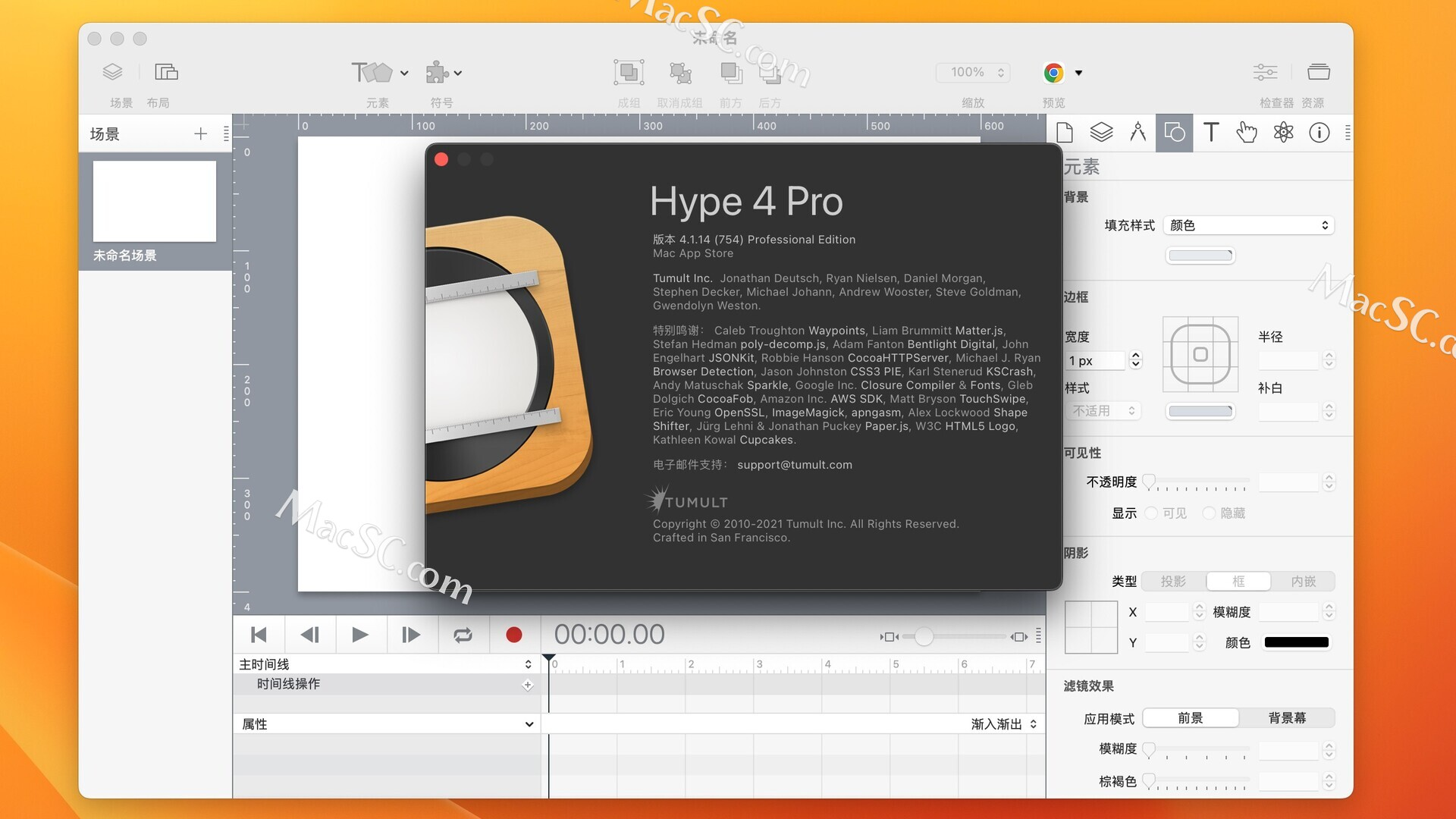Click the 场景 scenes toolbar icon
The height and width of the screenshot is (819, 1456).
coord(112,72)
